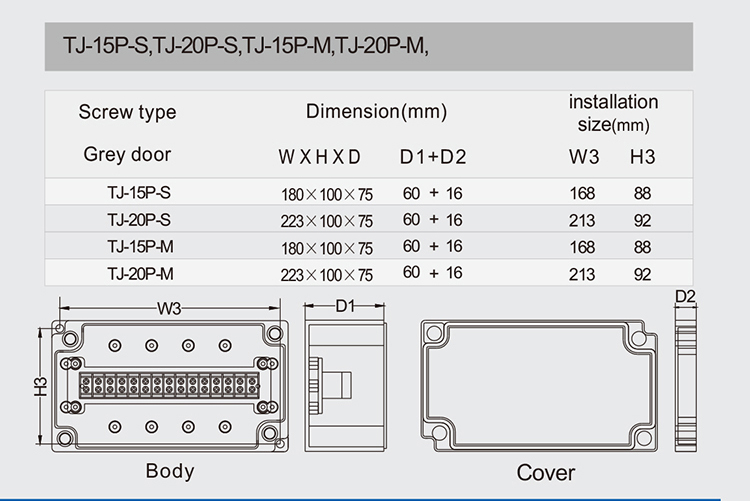
Task: Click the "Body" caption text
Action: point(170,470)
